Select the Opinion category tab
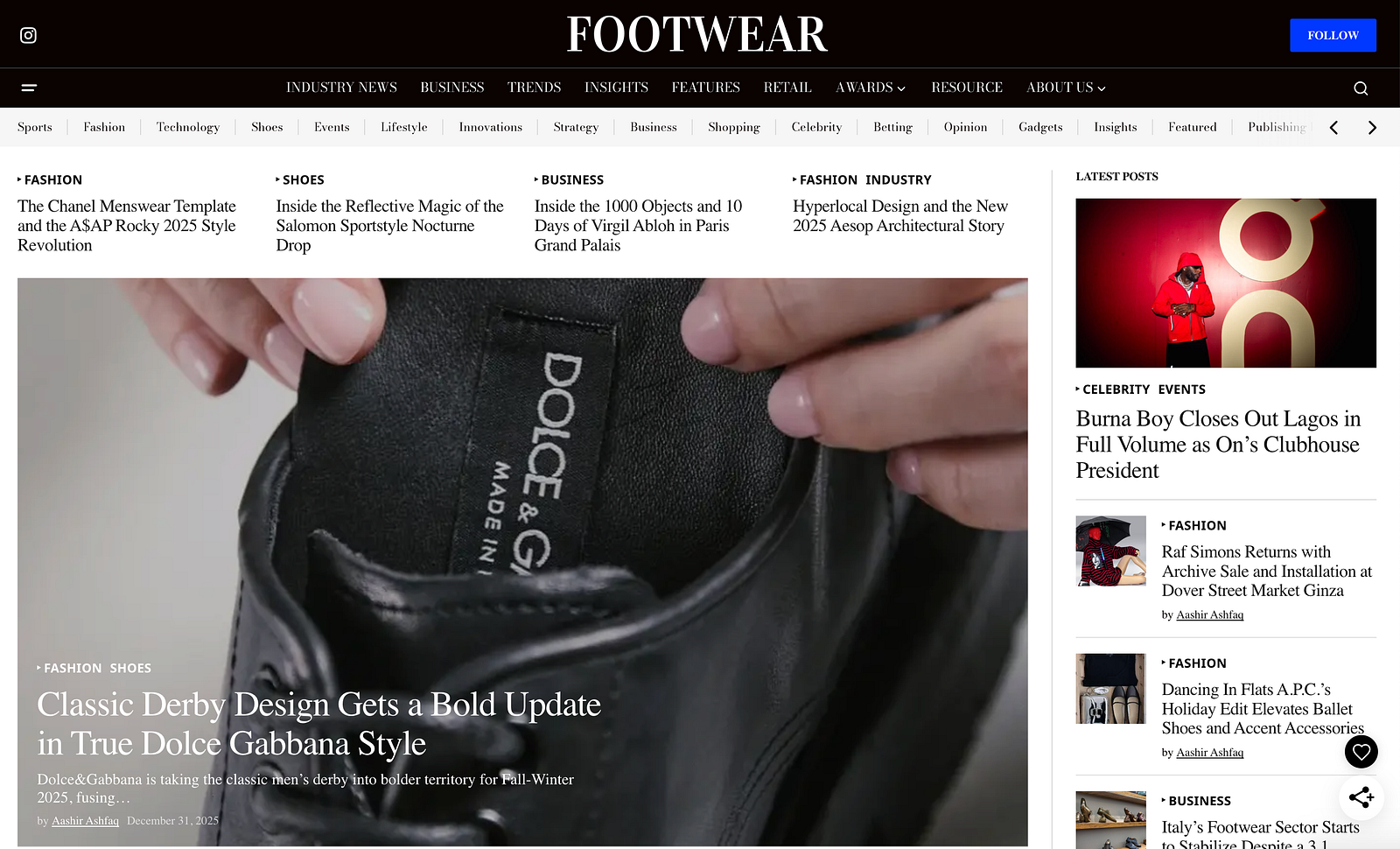This screenshot has width=1400, height=849. [965, 127]
